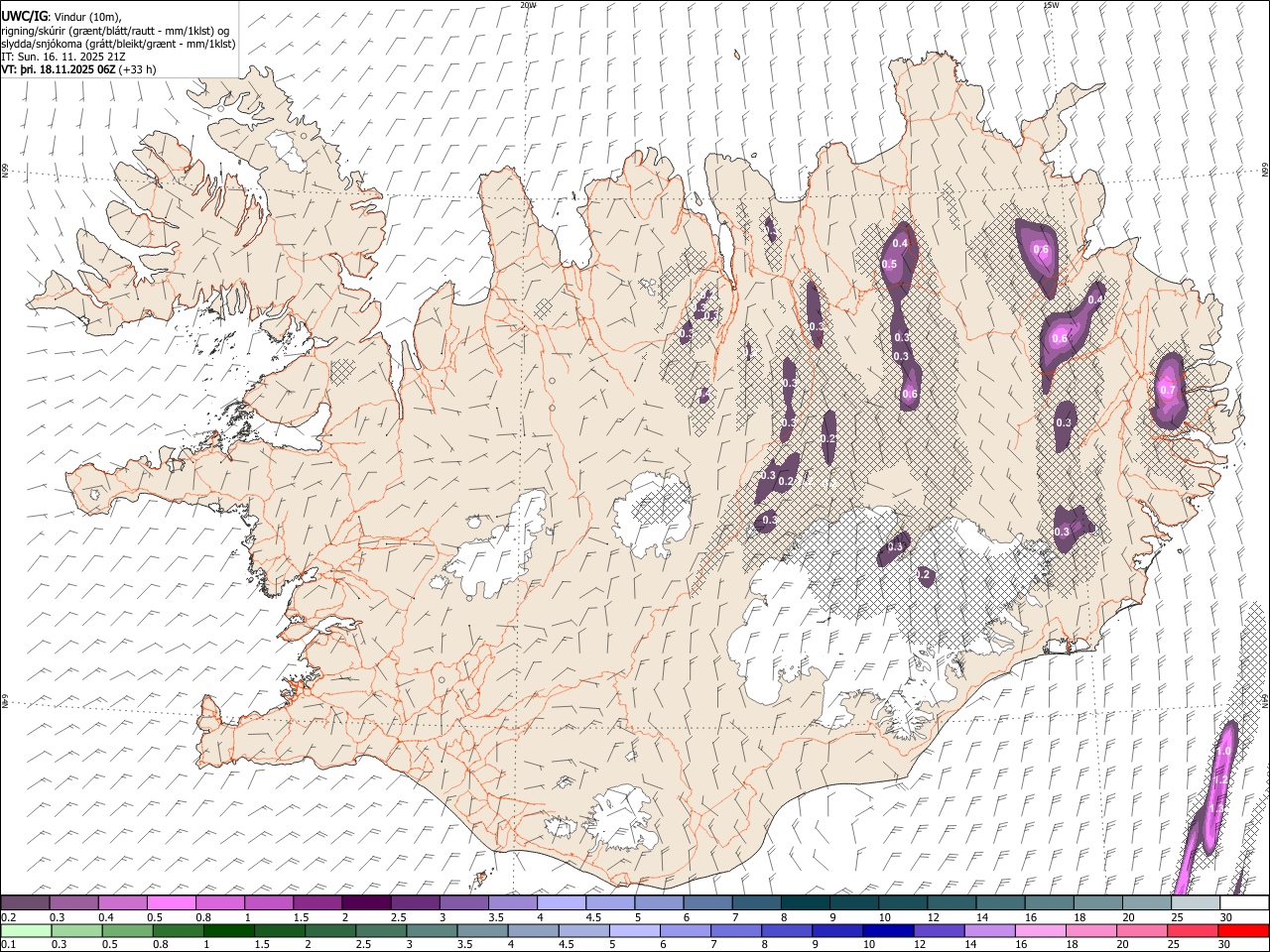Click the bright pink 0.5 swatch in top legend row

pyautogui.click(x=171, y=903)
